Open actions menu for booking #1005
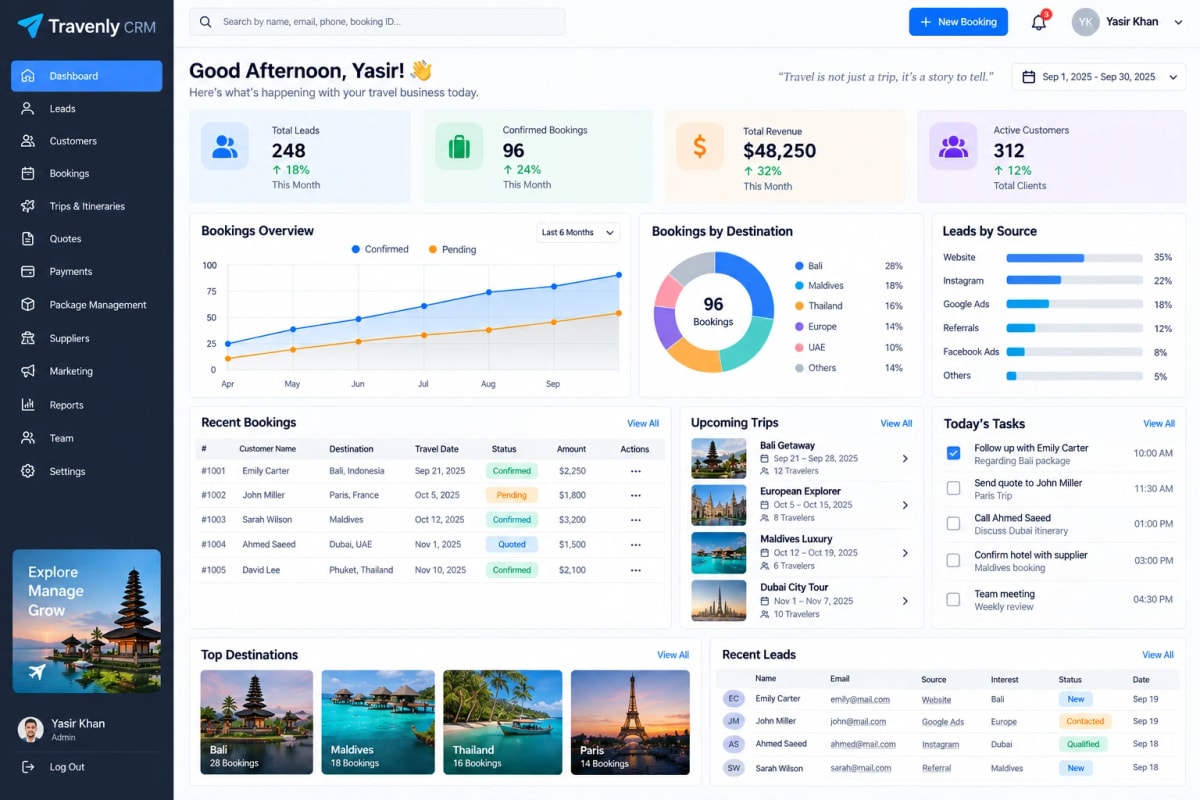1200x800 pixels. [635, 570]
